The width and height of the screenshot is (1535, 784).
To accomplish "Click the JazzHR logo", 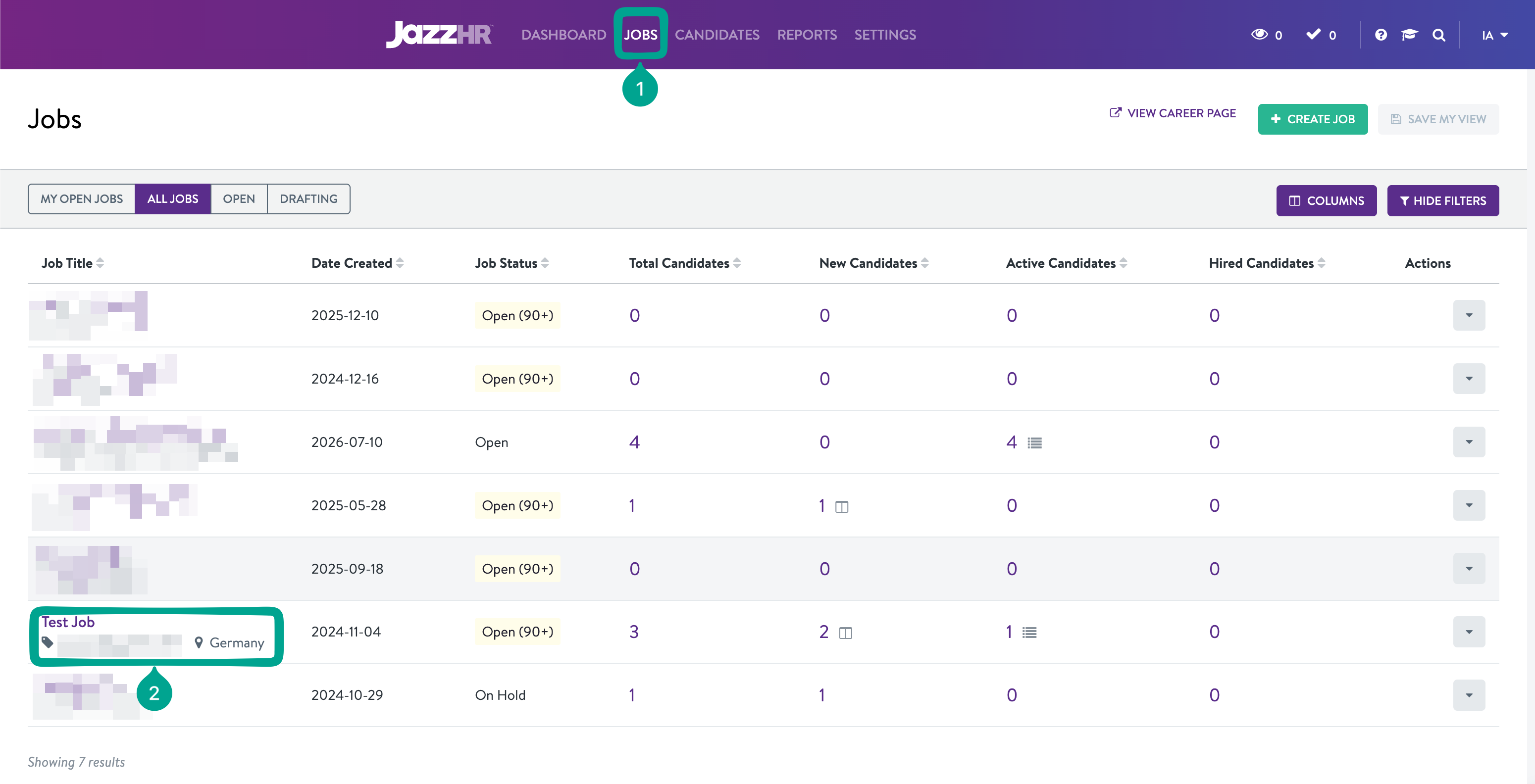I will (439, 35).
